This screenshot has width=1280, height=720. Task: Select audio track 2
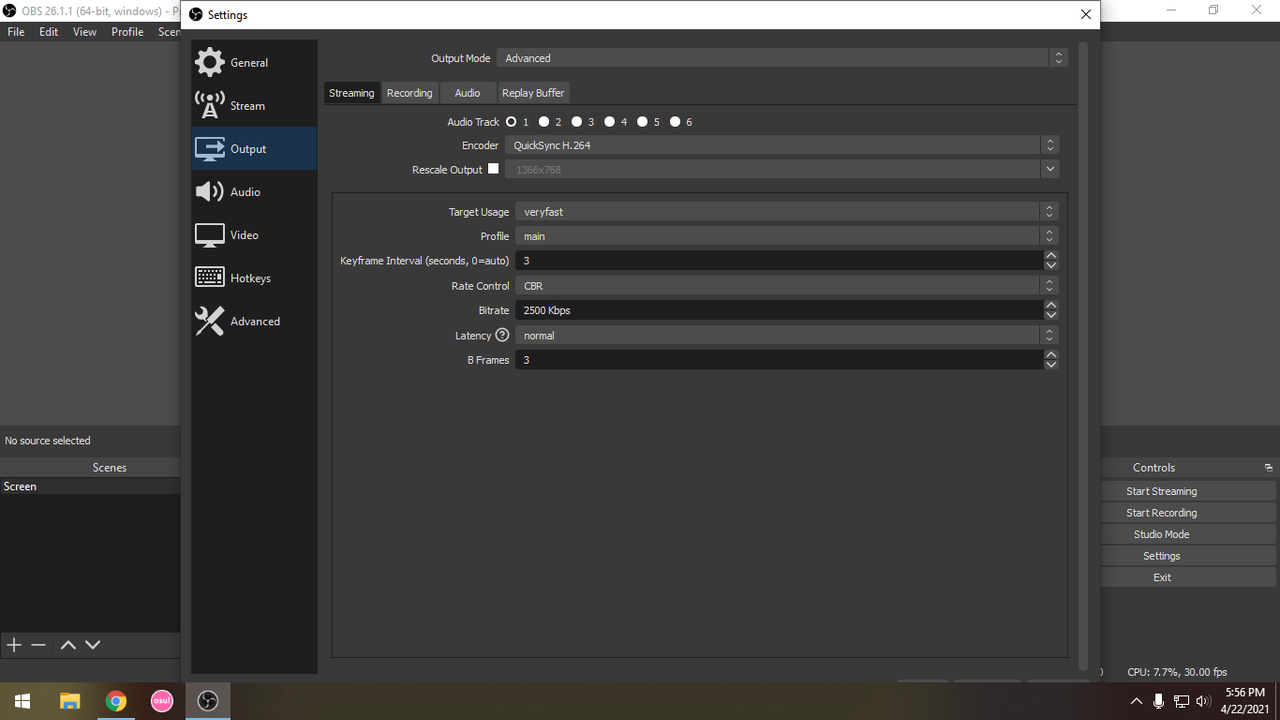point(544,122)
